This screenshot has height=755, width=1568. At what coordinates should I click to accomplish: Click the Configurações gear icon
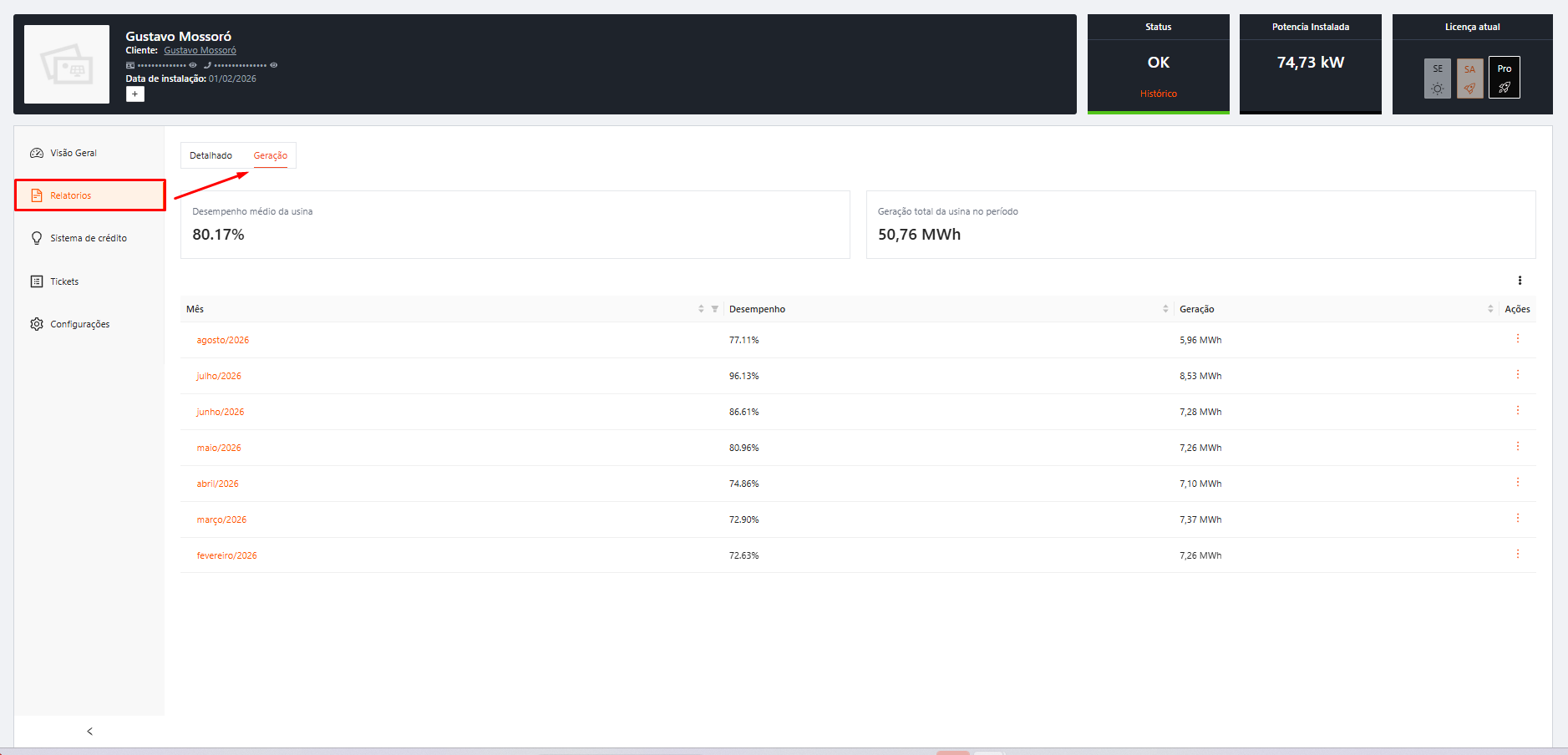click(37, 324)
